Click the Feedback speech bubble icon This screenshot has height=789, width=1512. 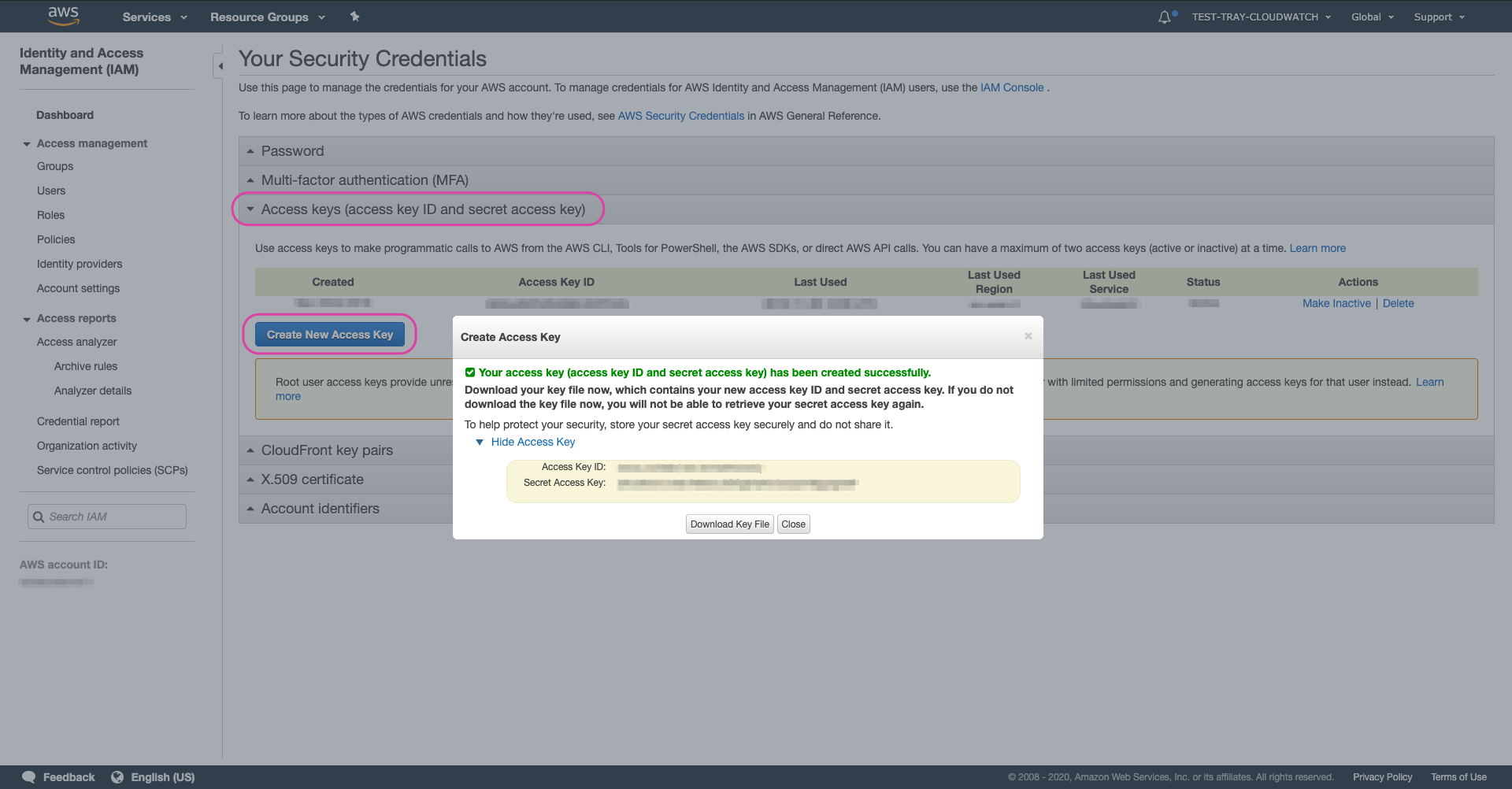coord(29,777)
